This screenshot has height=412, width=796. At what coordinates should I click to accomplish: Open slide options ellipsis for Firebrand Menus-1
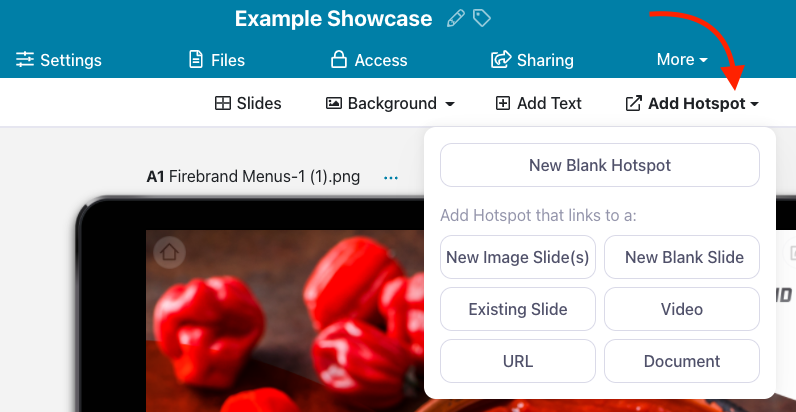[x=391, y=178]
